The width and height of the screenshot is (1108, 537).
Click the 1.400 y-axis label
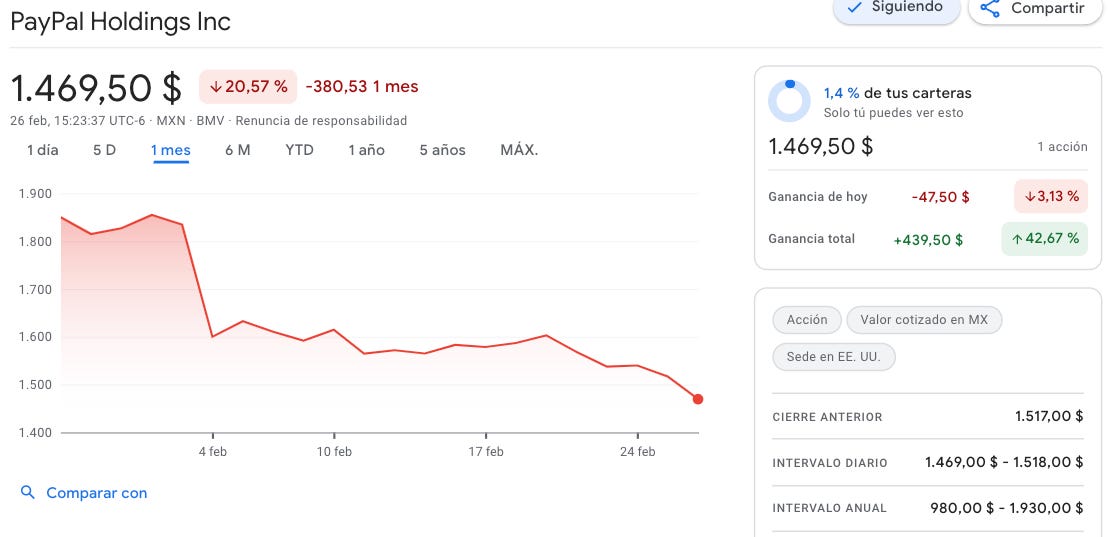(35, 432)
